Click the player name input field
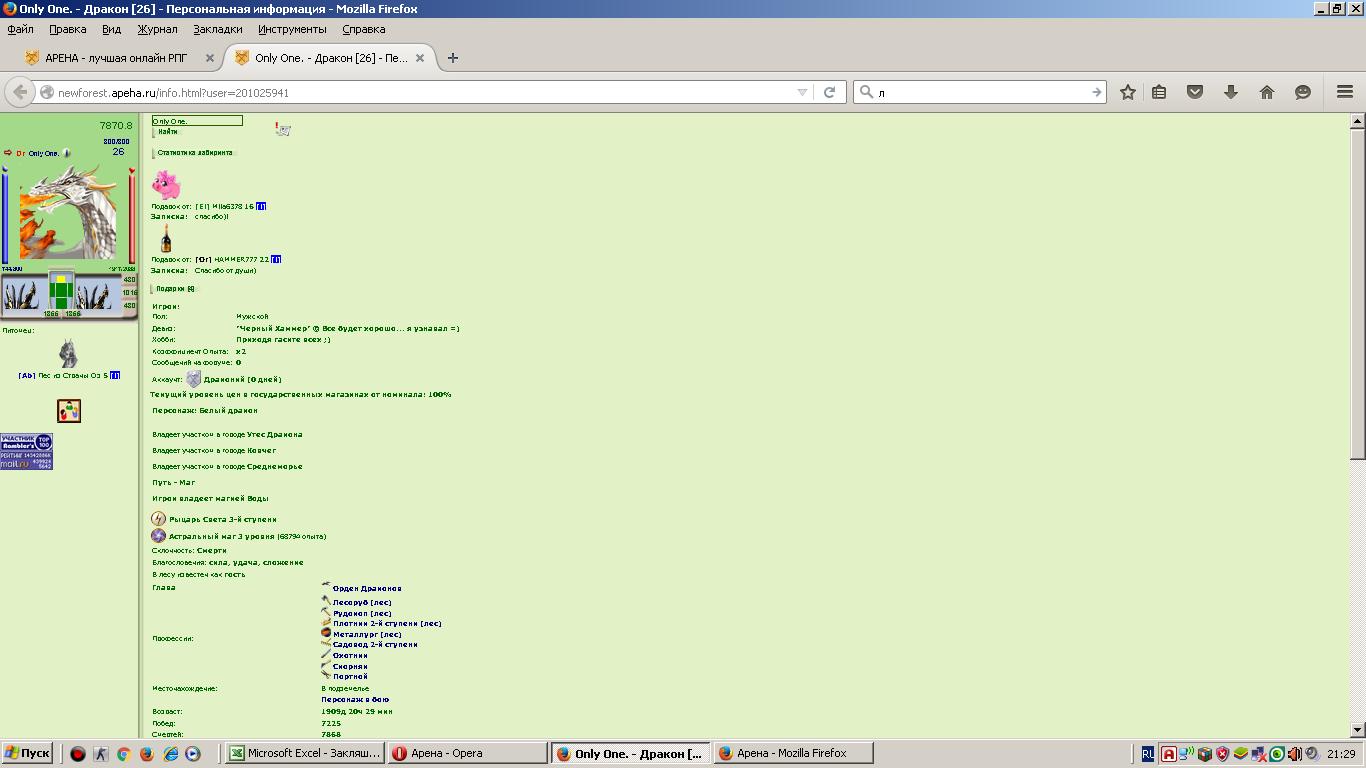 tap(197, 121)
